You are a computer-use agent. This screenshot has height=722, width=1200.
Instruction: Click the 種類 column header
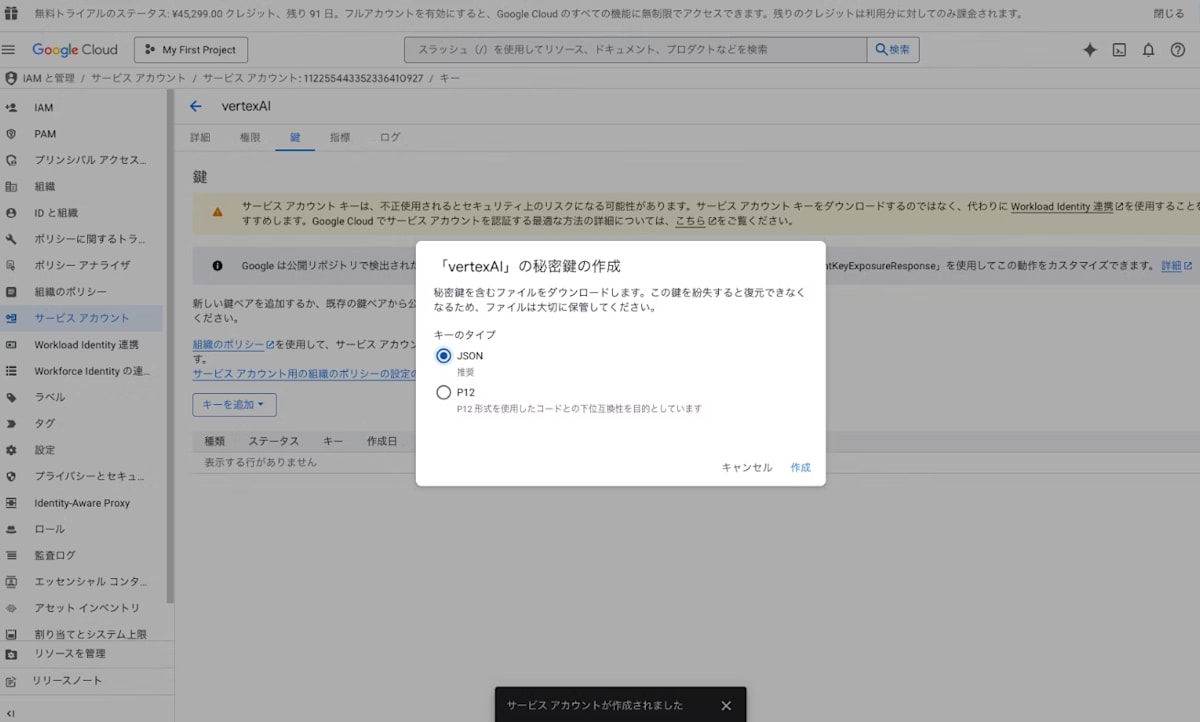[x=214, y=441]
